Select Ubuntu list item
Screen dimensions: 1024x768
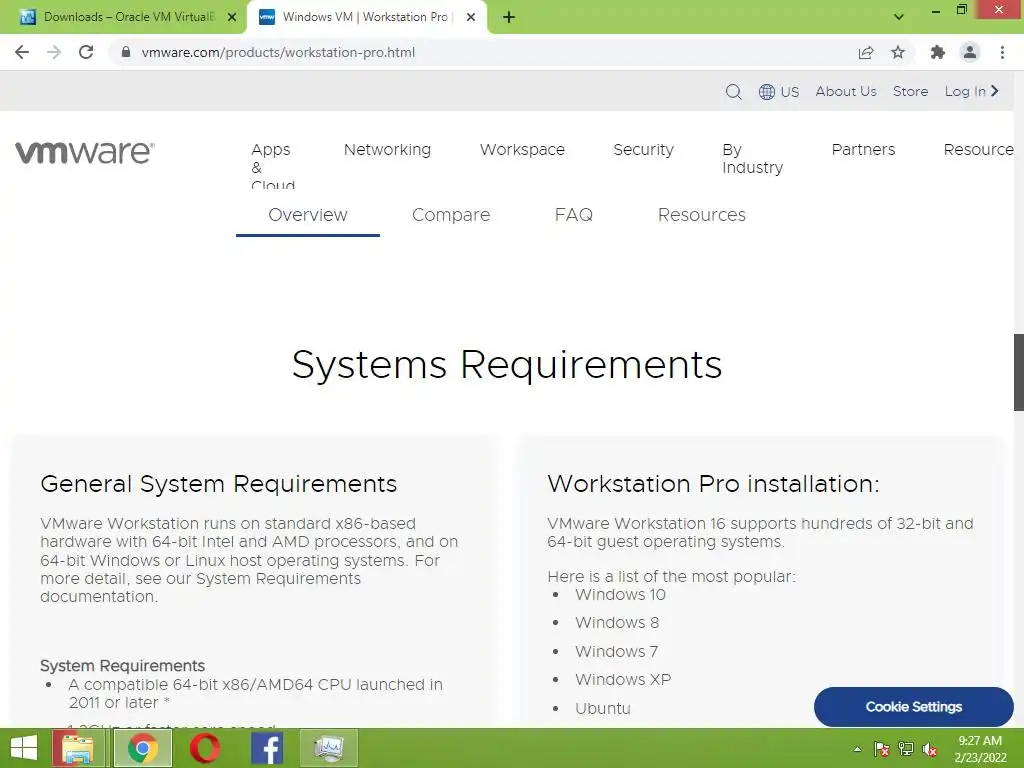[603, 708]
